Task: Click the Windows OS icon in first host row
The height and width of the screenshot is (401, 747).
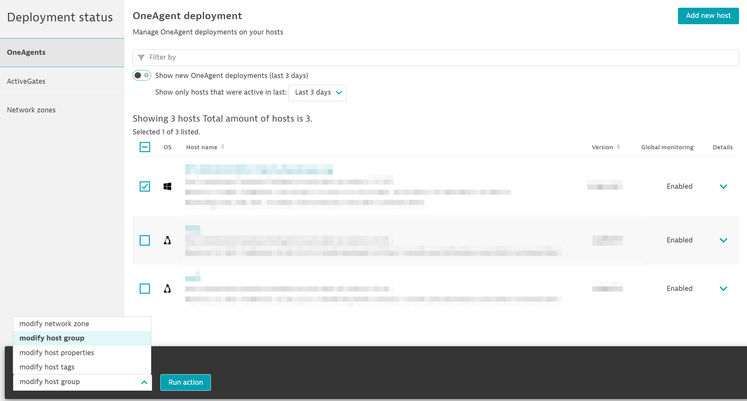Action: (x=167, y=186)
